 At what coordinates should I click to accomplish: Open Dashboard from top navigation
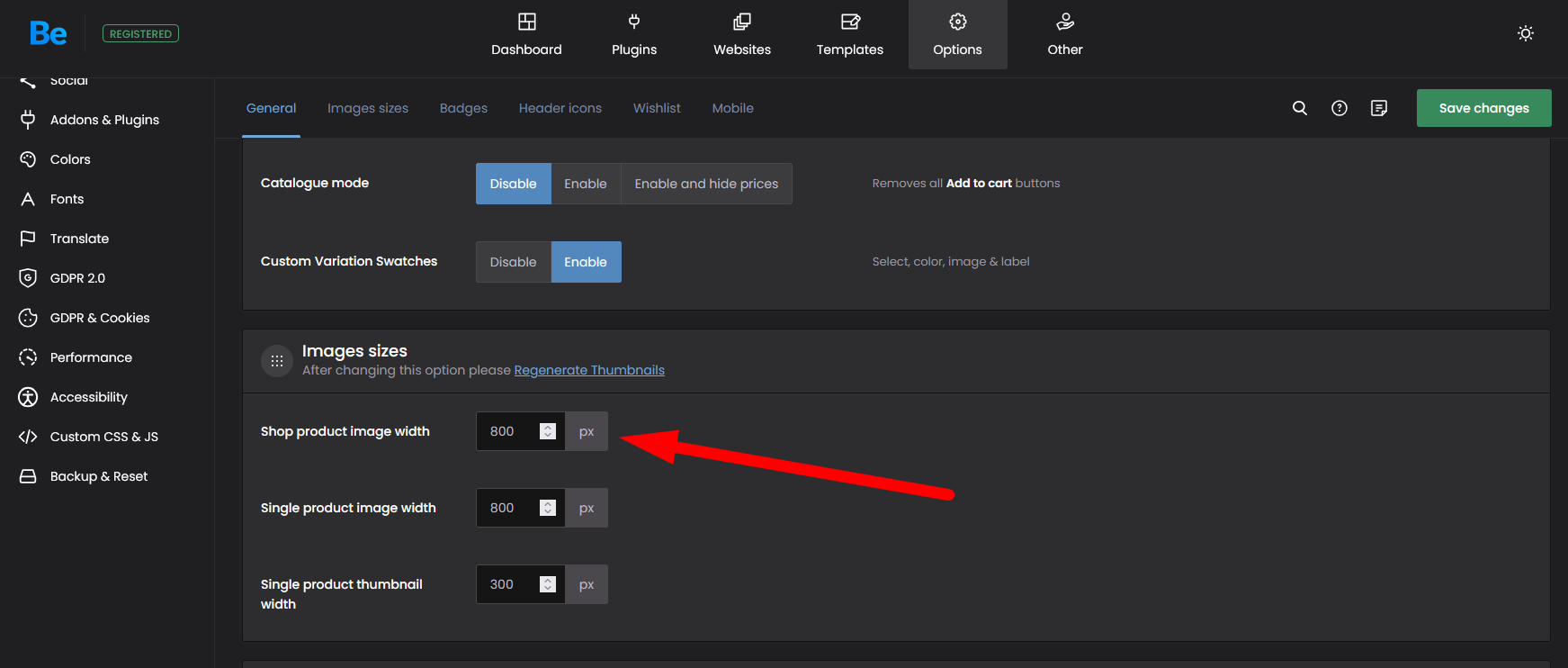click(x=526, y=35)
